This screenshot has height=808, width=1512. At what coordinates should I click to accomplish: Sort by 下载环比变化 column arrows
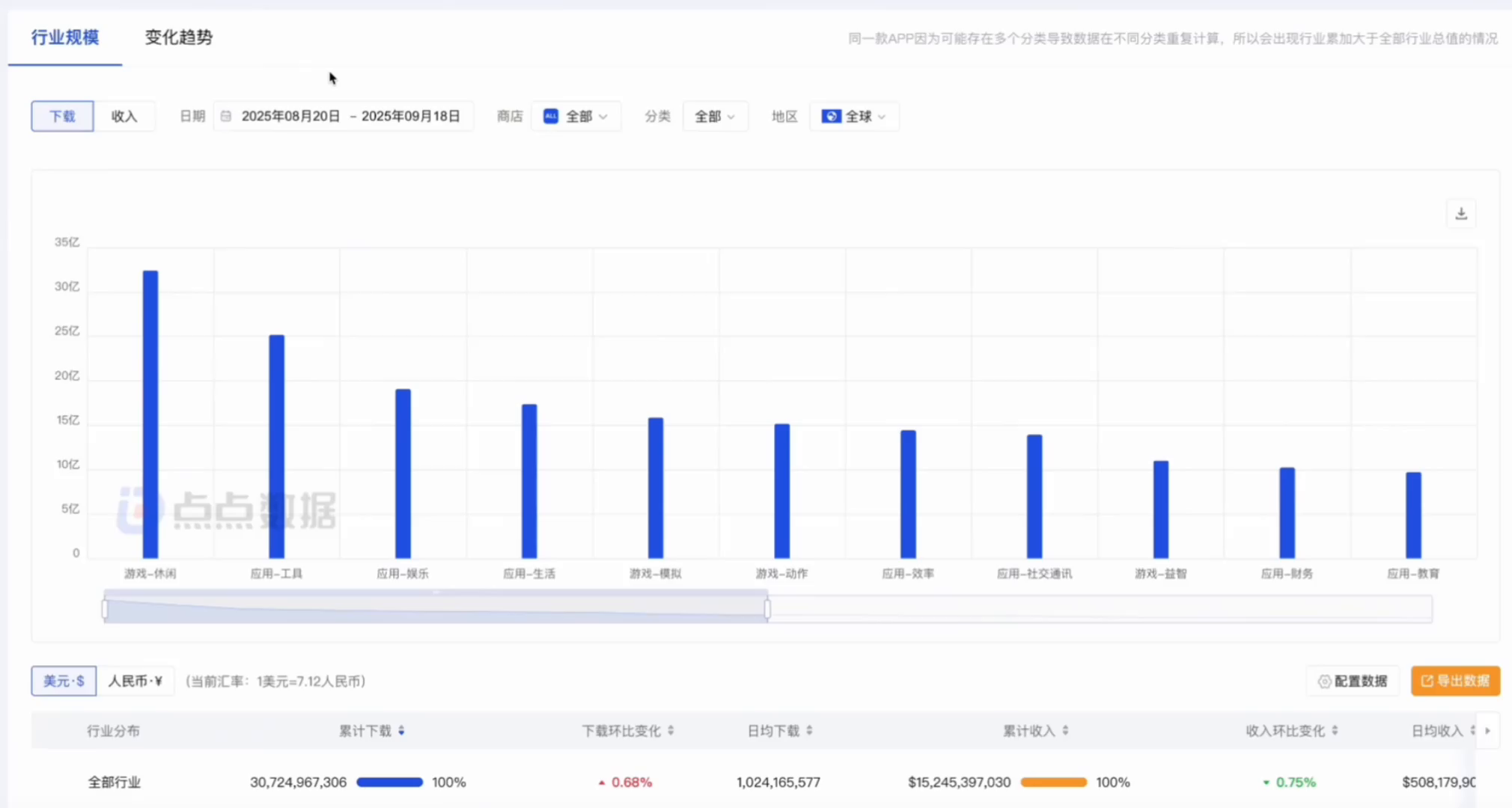point(671,731)
